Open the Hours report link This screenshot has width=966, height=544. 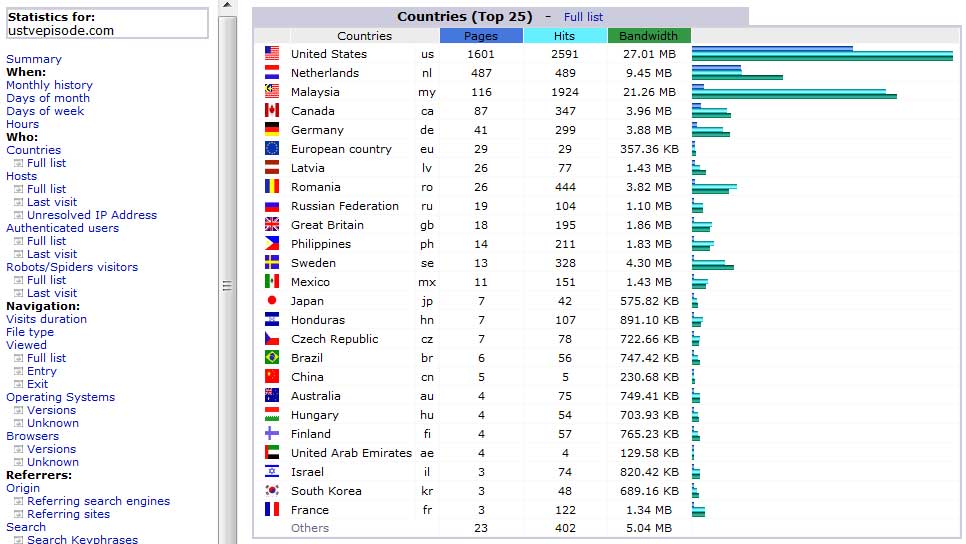coord(22,124)
